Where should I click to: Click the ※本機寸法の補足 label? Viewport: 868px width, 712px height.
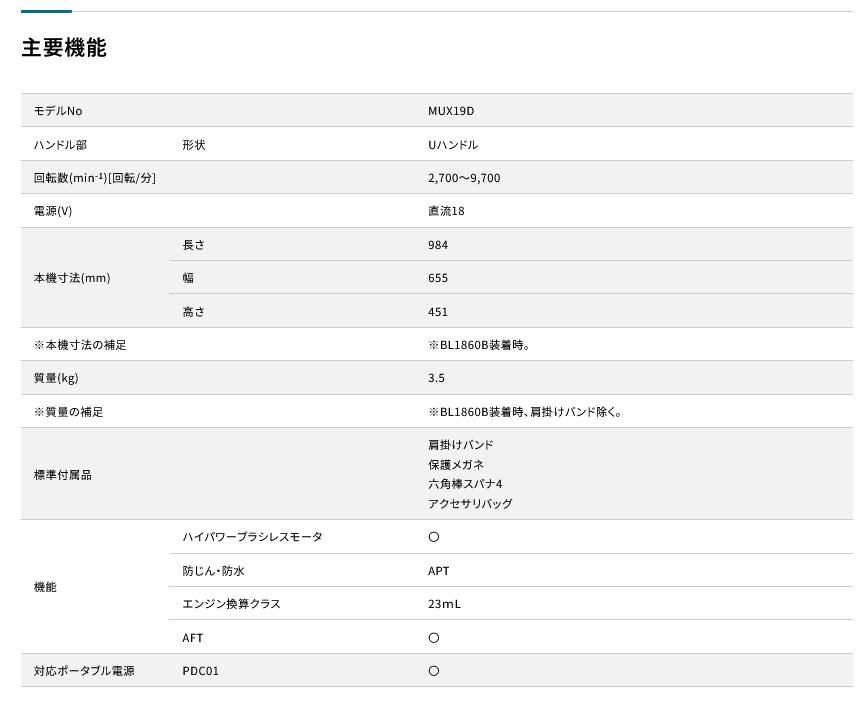80,345
